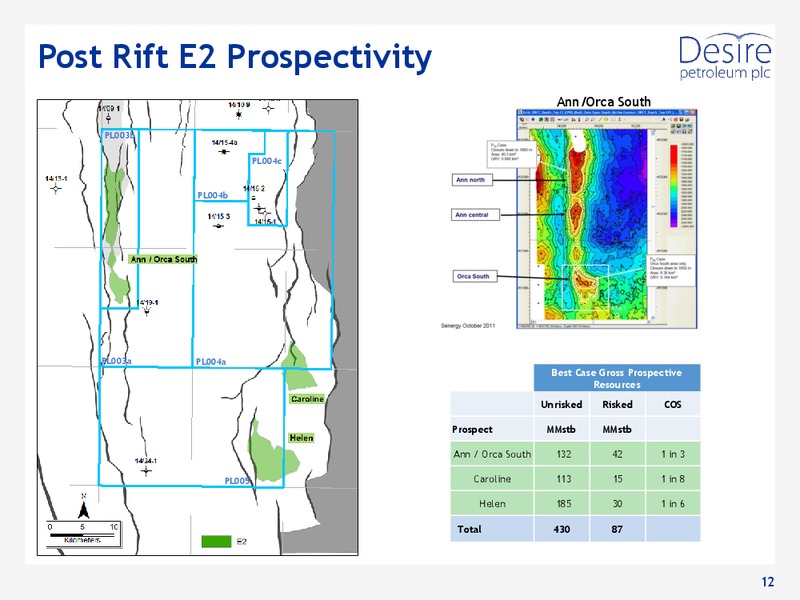Screen dimensions: 800x600
Task: Click the Helen row name in table
Action: tap(492, 504)
